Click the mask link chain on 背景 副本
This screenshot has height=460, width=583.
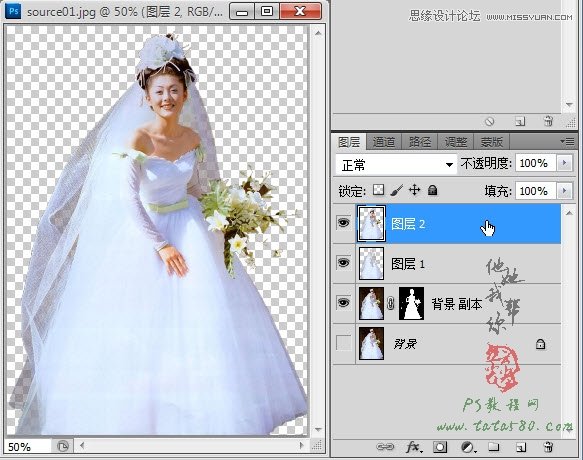pyautogui.click(x=390, y=303)
